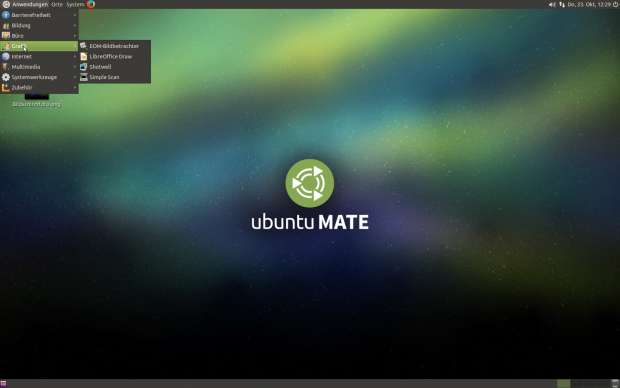Viewport: 620px width, 388px height.
Task: Click the Bildung category icon
Action: tap(6, 25)
